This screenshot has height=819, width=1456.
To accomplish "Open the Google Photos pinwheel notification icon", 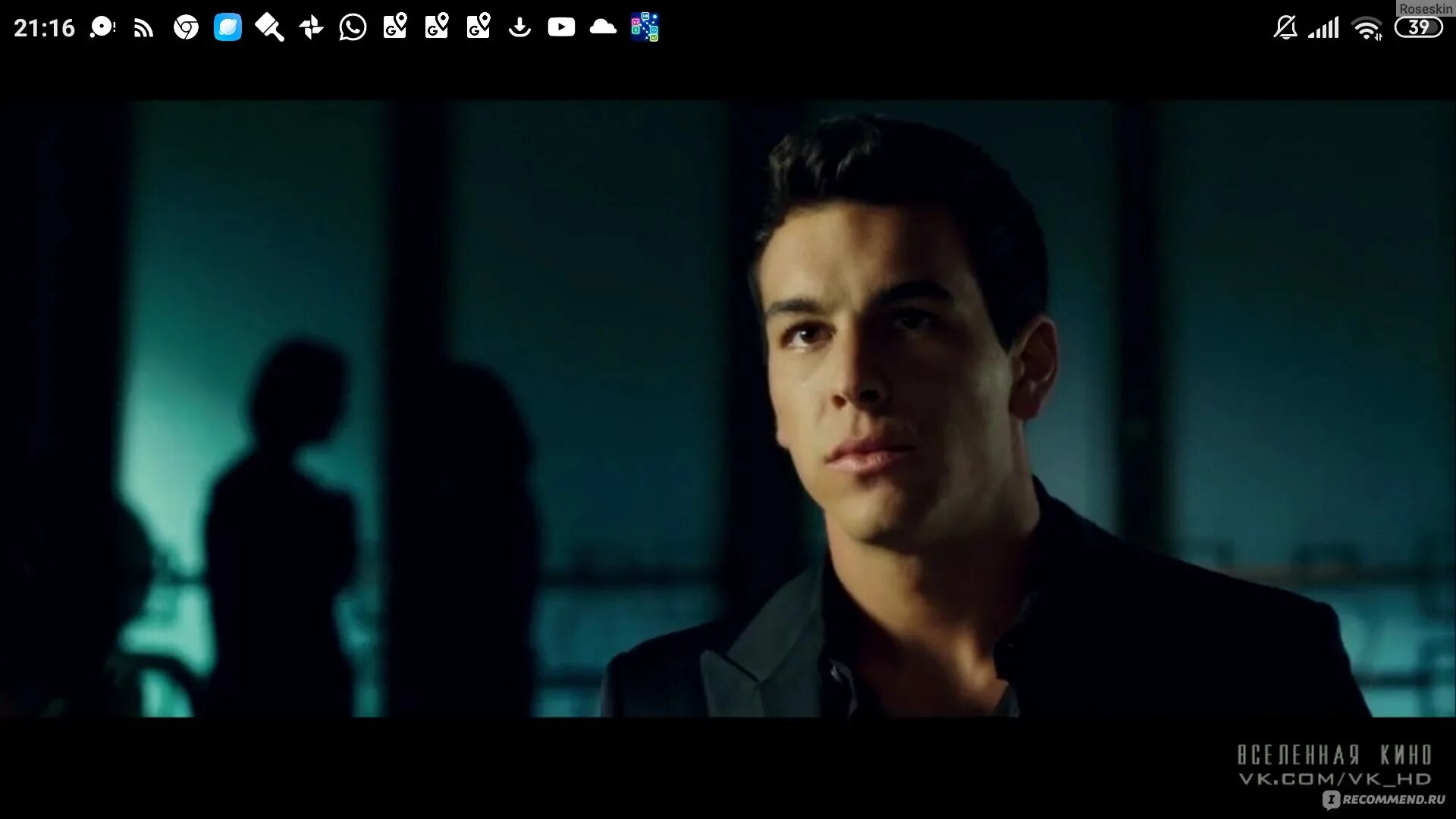I will pos(311,28).
